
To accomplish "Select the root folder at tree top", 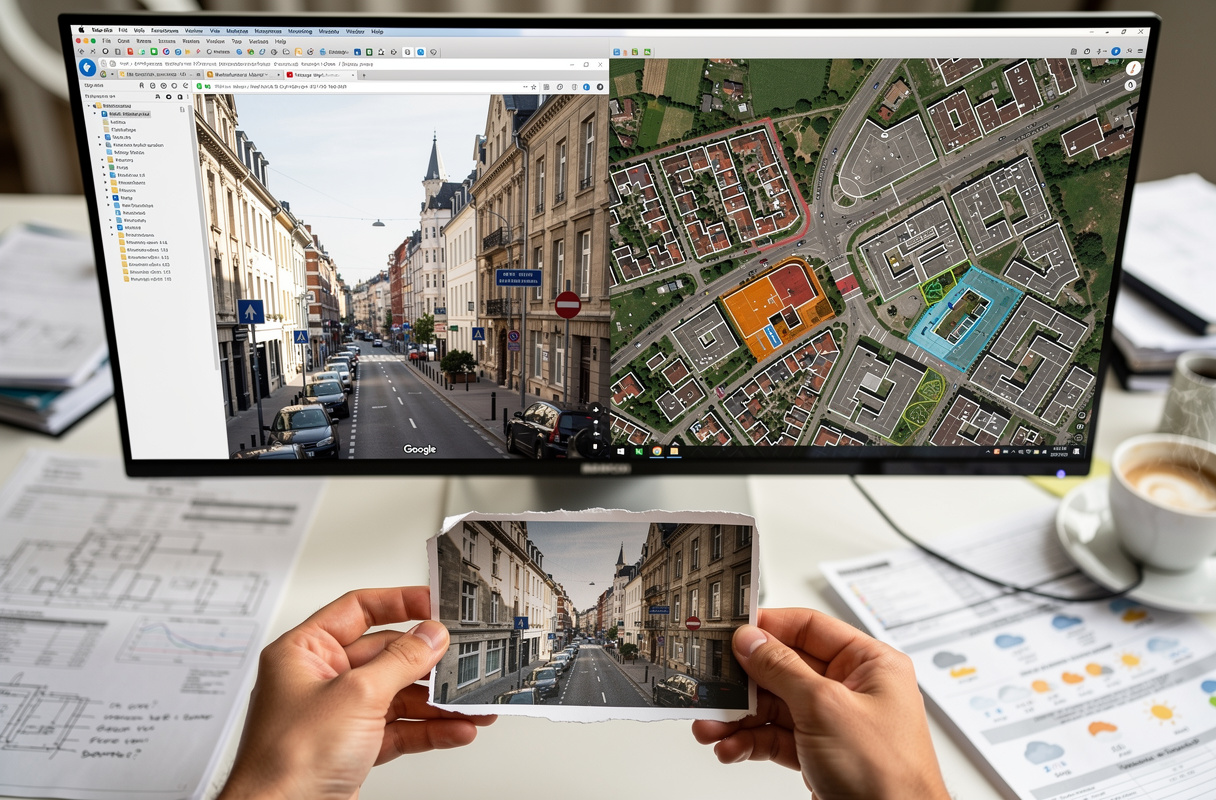I will pyautogui.click(x=112, y=106).
